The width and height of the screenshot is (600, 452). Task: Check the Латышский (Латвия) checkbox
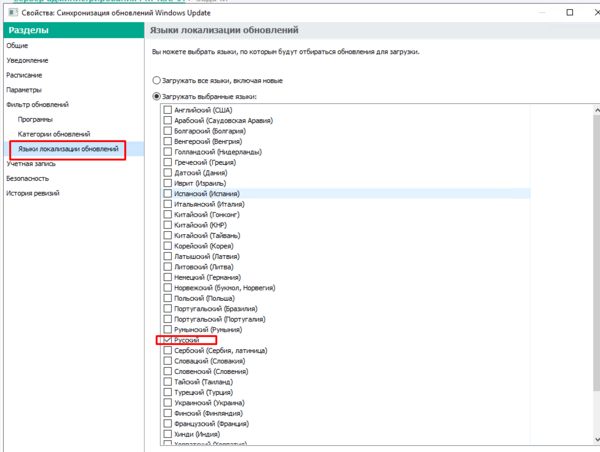pyautogui.click(x=168, y=256)
